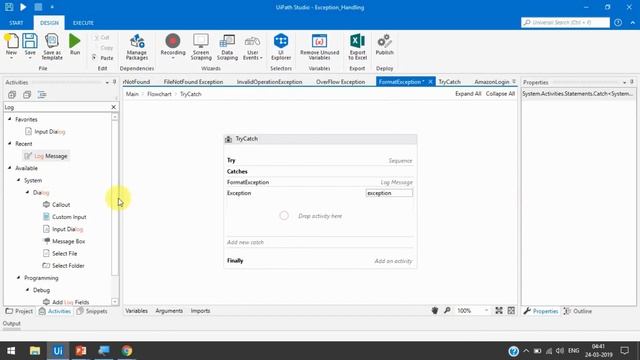This screenshot has height=360, width=640.
Task: Click Paste in the Edit group
Action: pos(103,58)
